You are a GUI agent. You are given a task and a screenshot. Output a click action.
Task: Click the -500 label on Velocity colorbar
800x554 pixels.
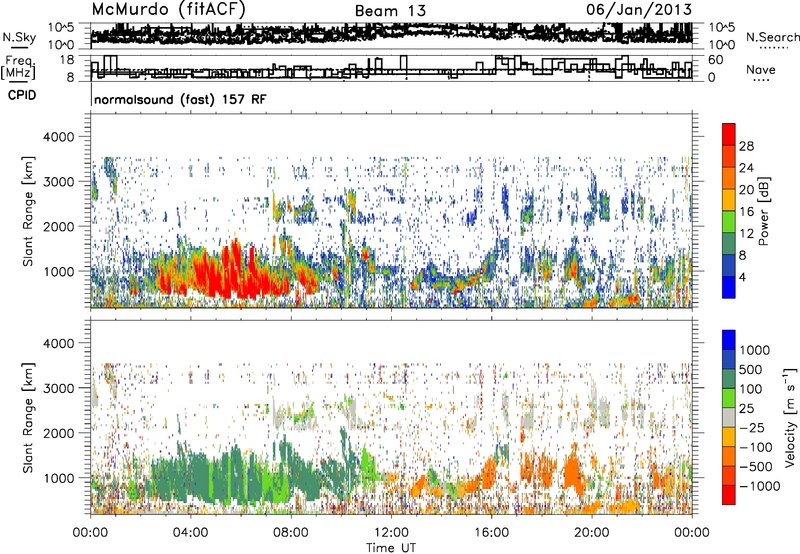(x=756, y=467)
